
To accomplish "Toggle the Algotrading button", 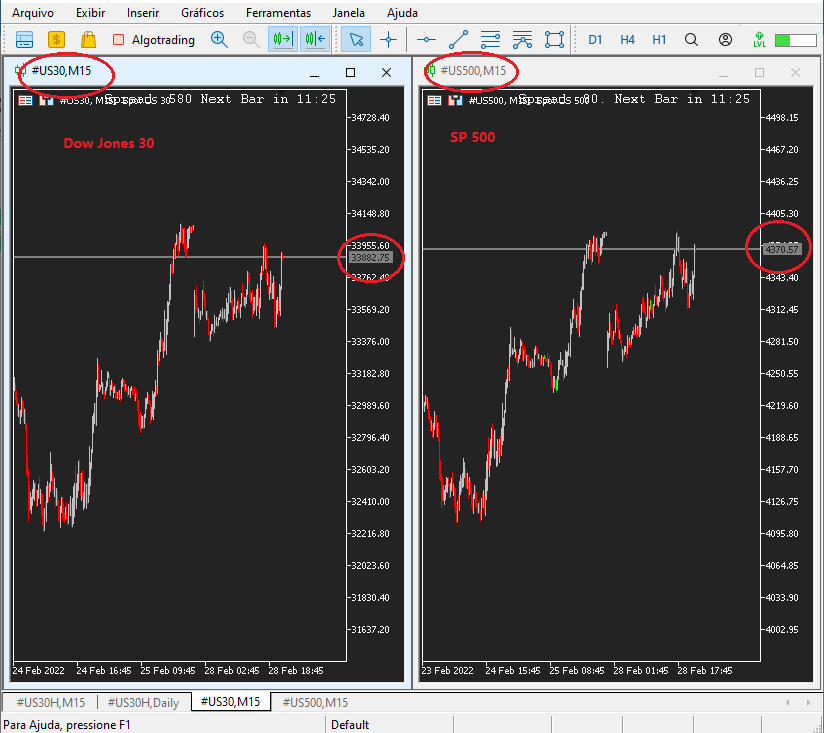I will coord(153,40).
